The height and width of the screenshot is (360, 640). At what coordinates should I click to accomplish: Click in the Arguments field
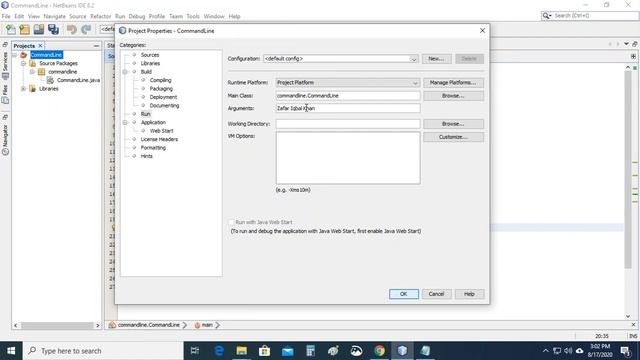point(348,108)
